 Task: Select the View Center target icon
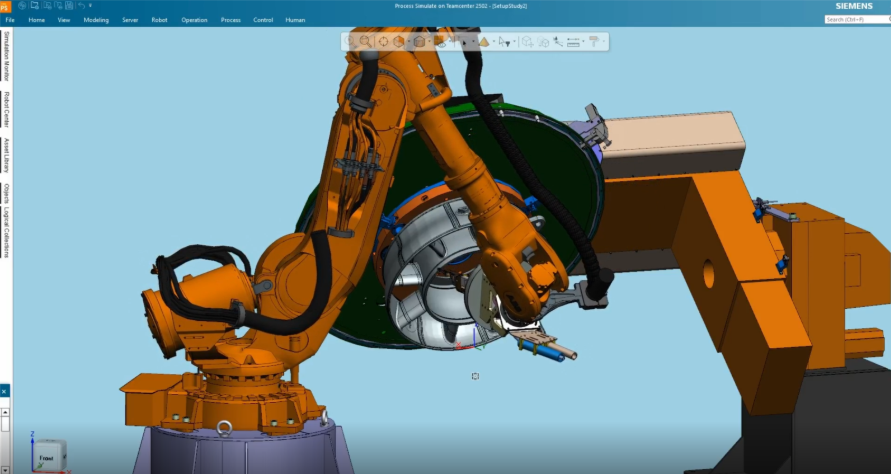(x=383, y=42)
